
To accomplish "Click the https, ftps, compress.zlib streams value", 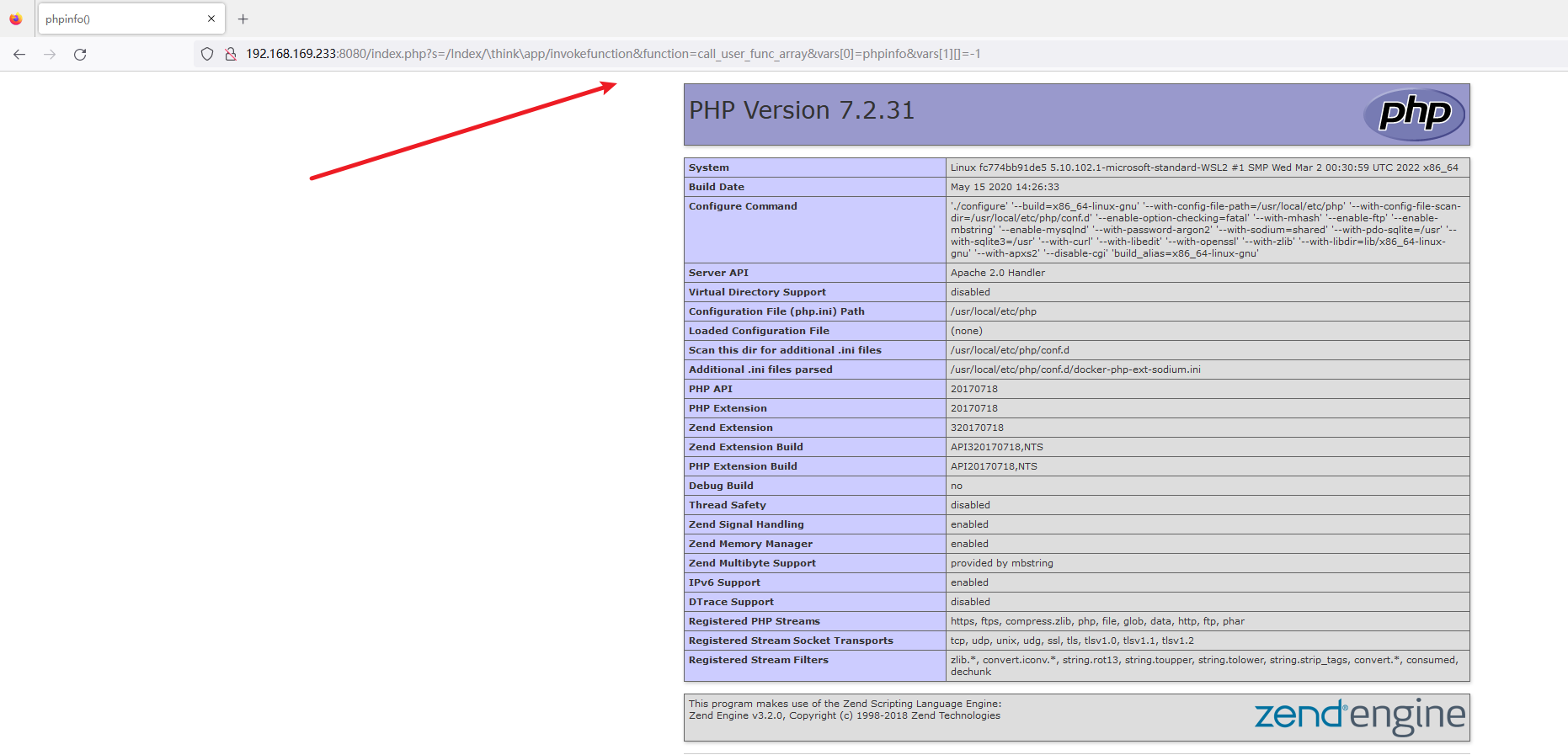I will [x=1097, y=621].
